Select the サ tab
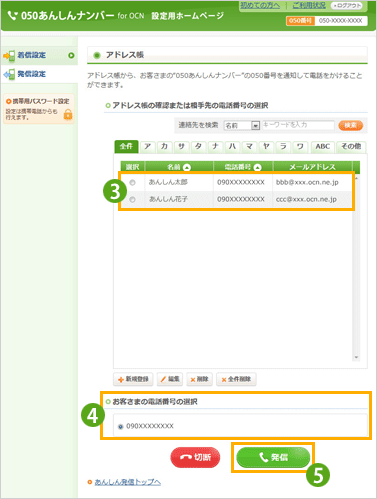This screenshot has width=377, height=499. (181, 147)
